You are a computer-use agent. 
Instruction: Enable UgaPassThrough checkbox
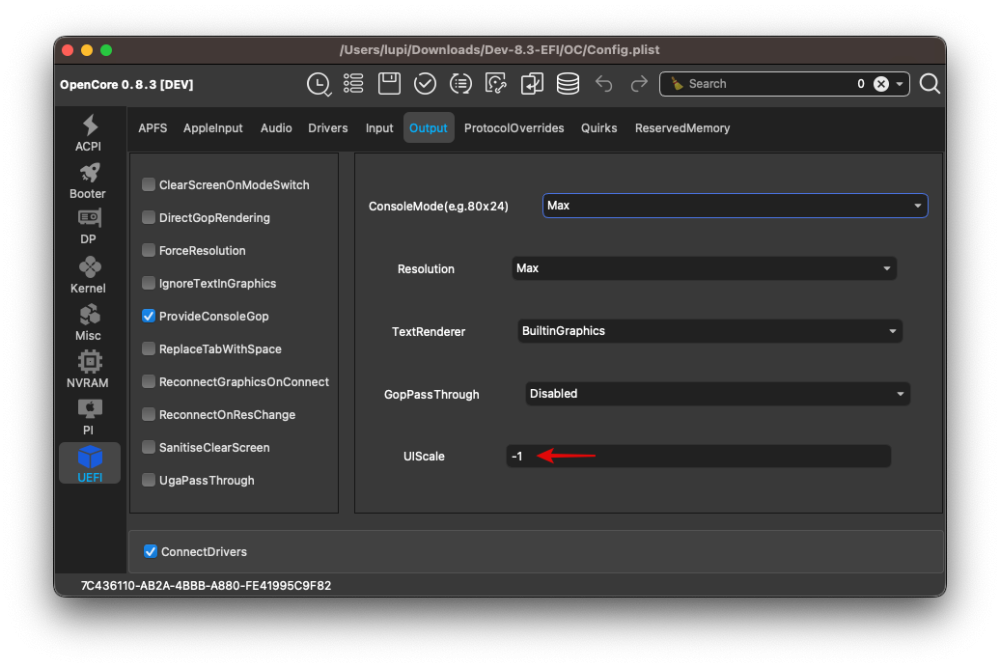click(x=148, y=480)
